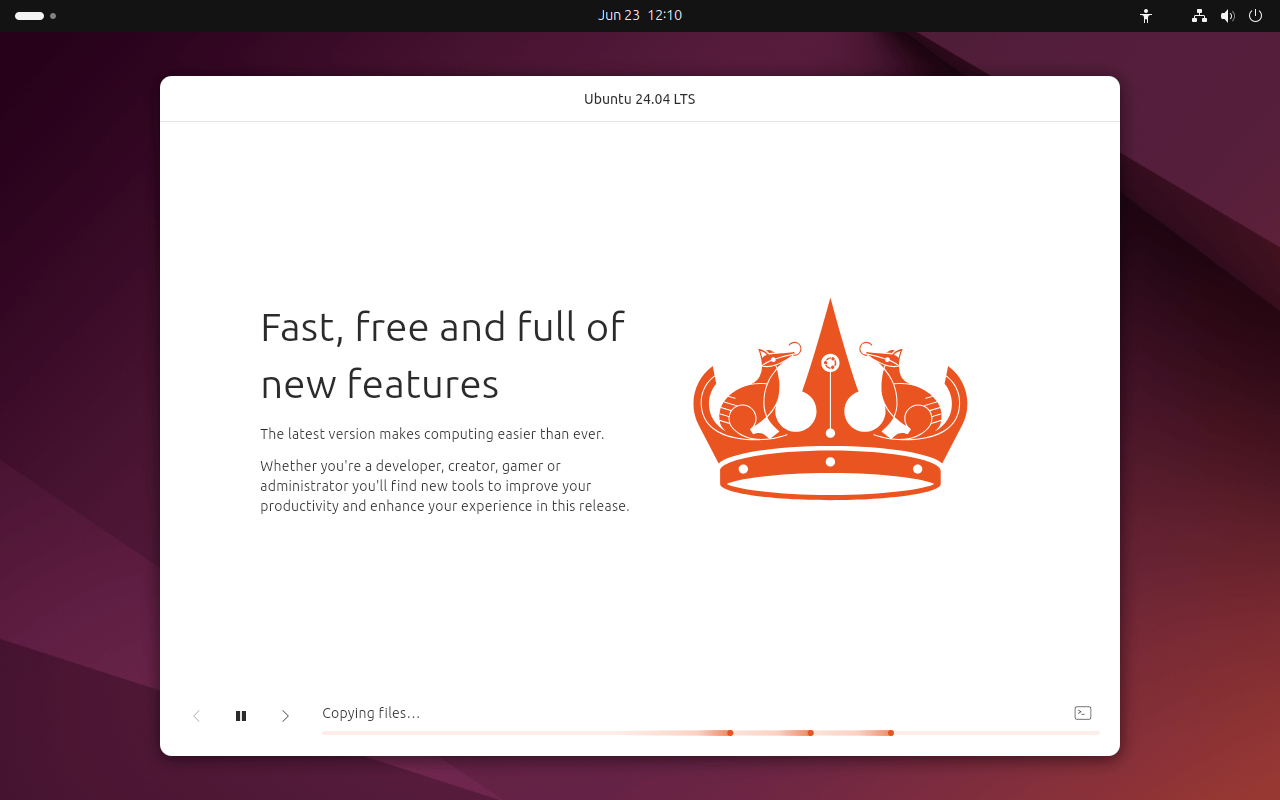Open the clock and calendar menu
1280x800 pixels.
[639, 15]
